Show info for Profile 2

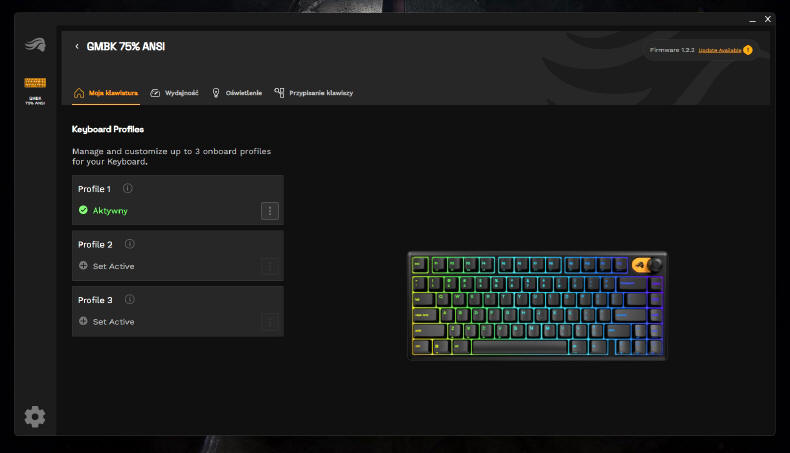pyautogui.click(x=129, y=244)
